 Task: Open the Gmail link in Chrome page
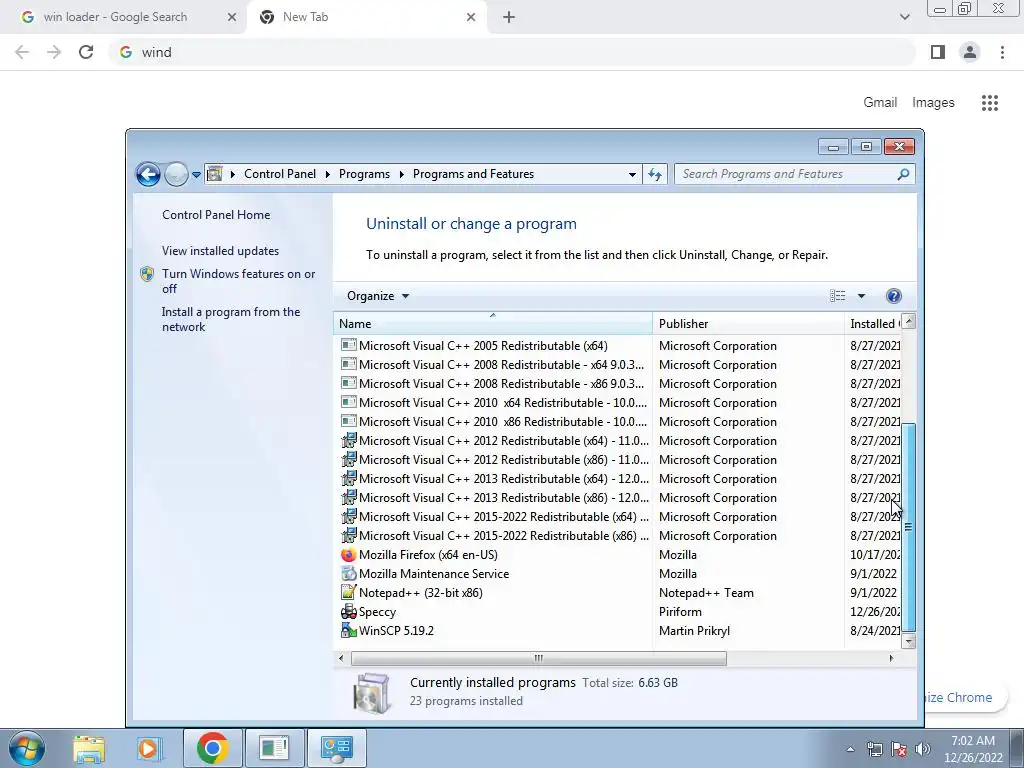click(x=880, y=103)
